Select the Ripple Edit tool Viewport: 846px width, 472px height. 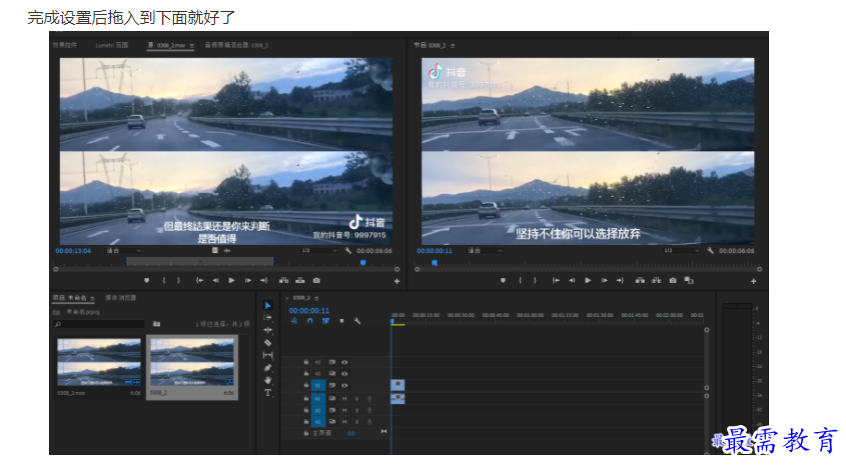(268, 330)
